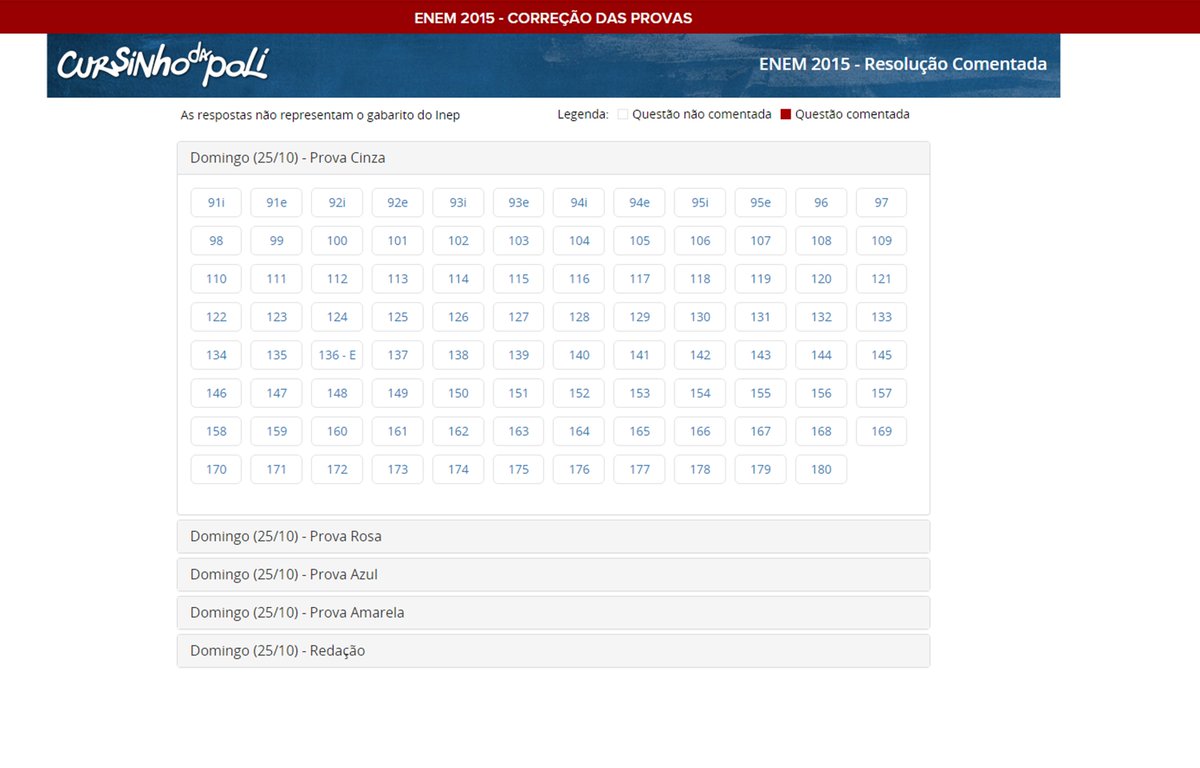View question 116
This screenshot has height=768, width=1200.
click(579, 278)
